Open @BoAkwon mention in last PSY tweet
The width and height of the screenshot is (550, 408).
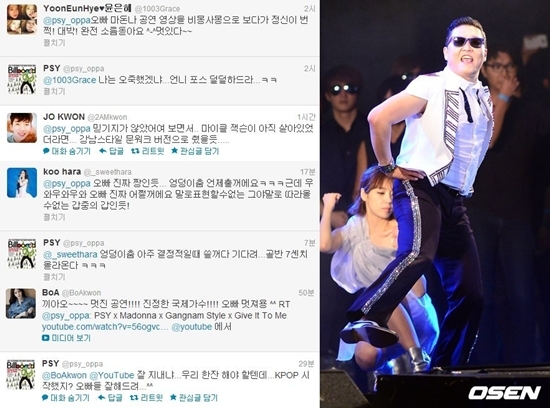[64, 375]
